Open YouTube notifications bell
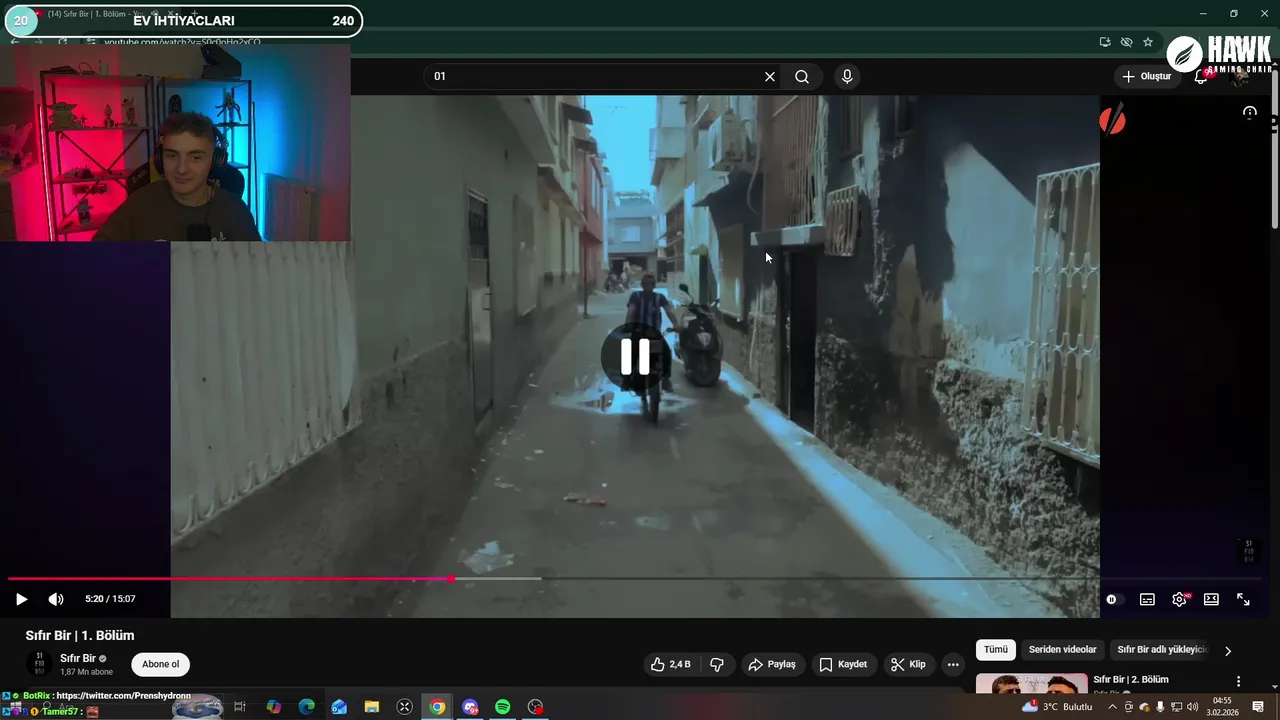This screenshot has width=1280, height=720. pyautogui.click(x=1201, y=77)
